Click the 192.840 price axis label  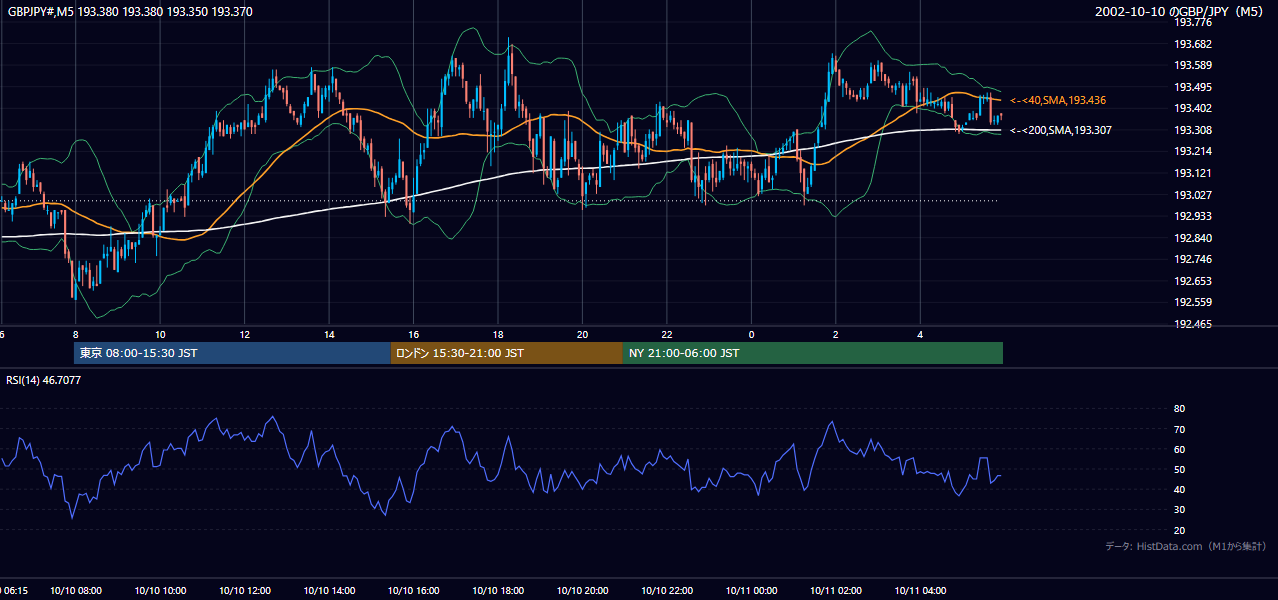point(1193,238)
